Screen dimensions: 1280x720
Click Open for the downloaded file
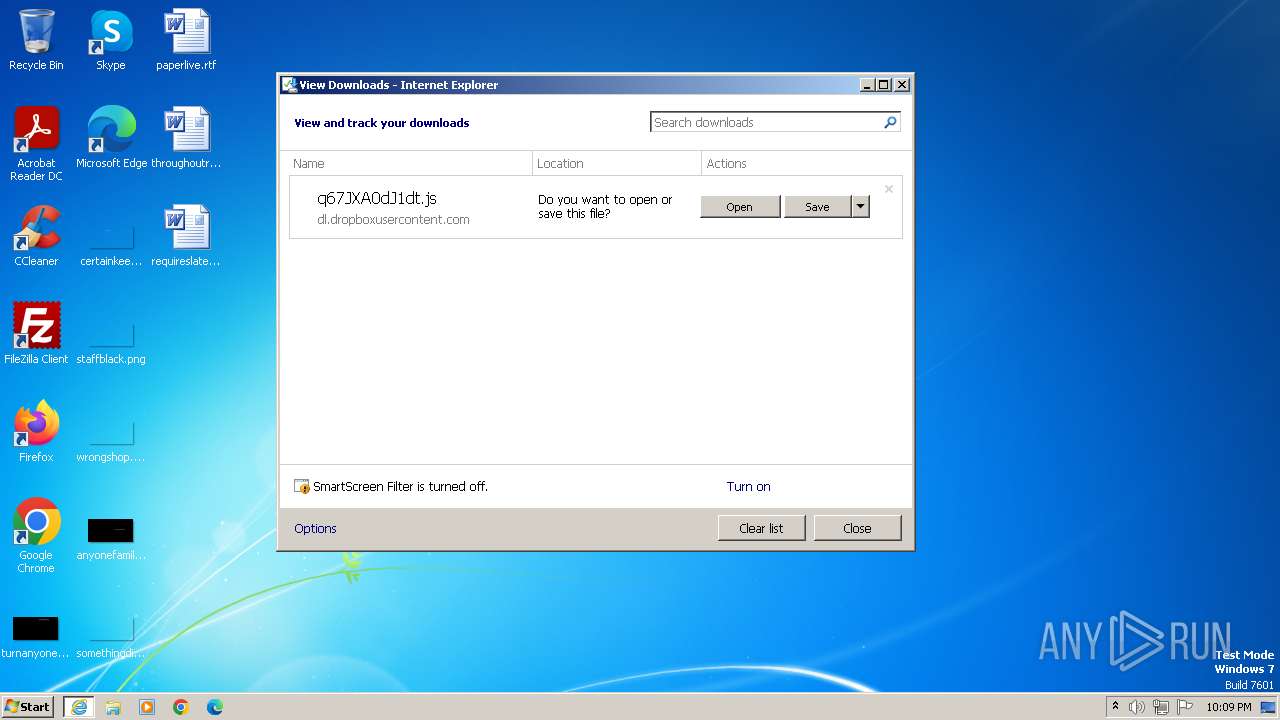click(x=740, y=207)
